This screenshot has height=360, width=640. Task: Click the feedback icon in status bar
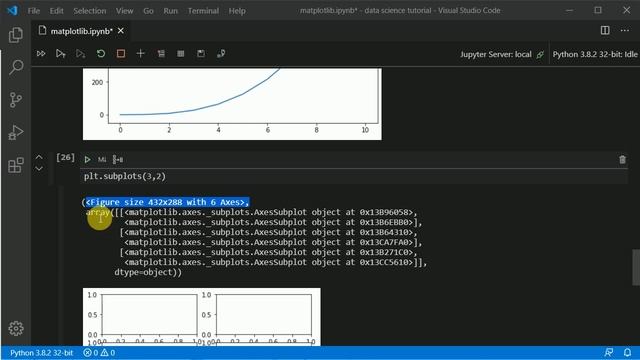point(609,352)
